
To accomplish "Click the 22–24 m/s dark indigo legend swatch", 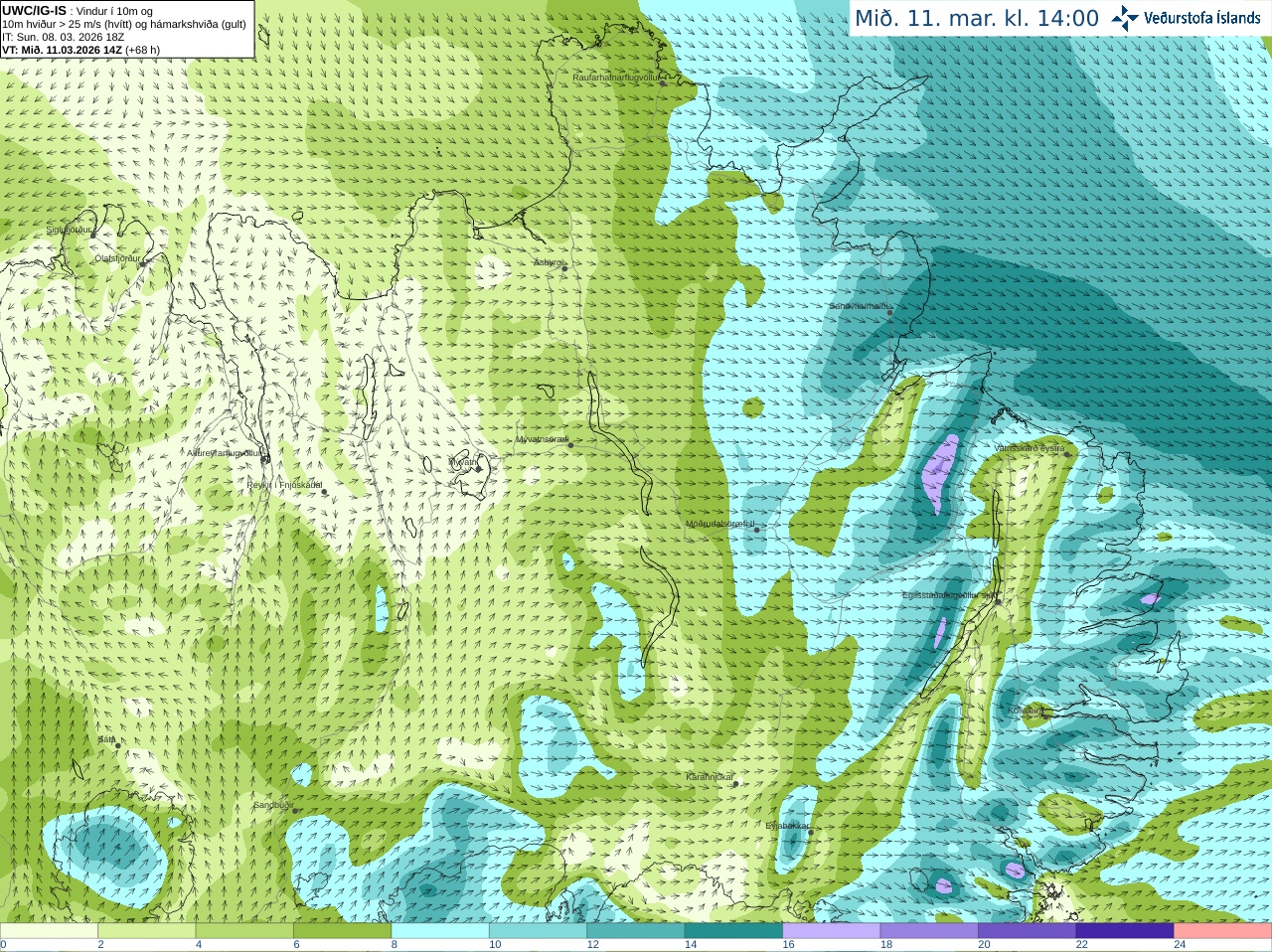I will coord(1125,931).
